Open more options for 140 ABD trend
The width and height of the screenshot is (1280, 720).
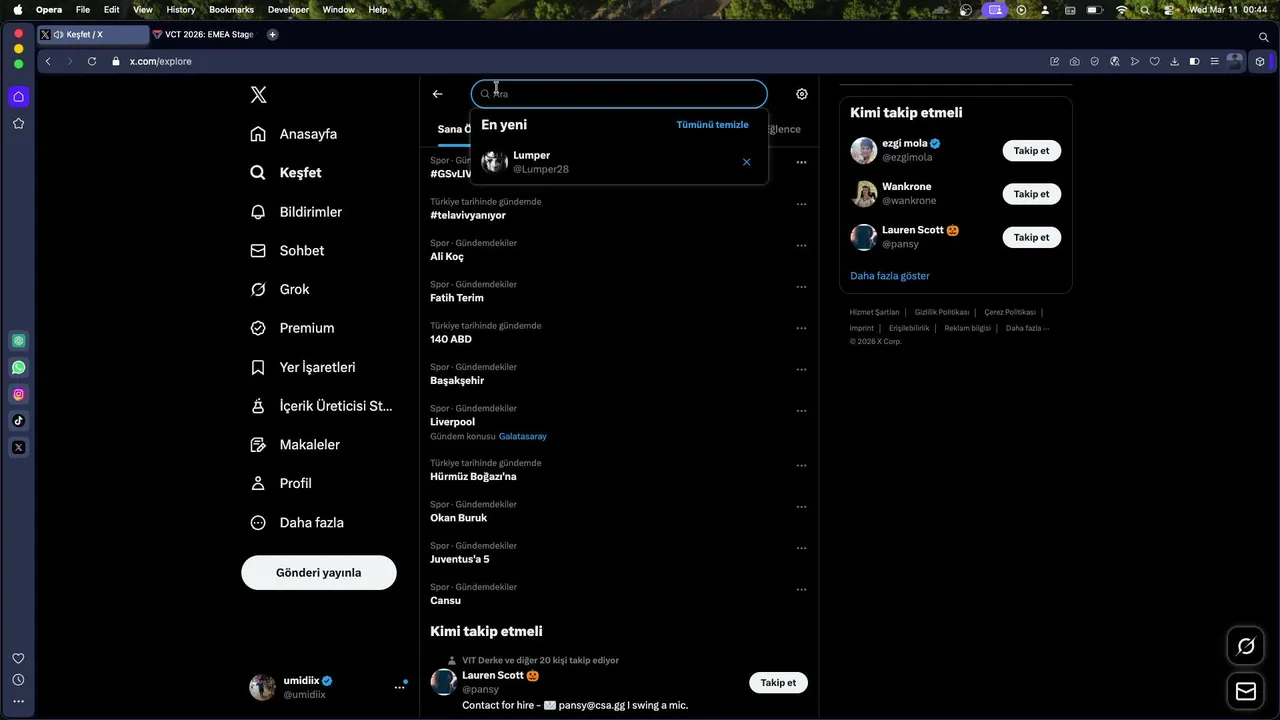[x=801, y=328]
